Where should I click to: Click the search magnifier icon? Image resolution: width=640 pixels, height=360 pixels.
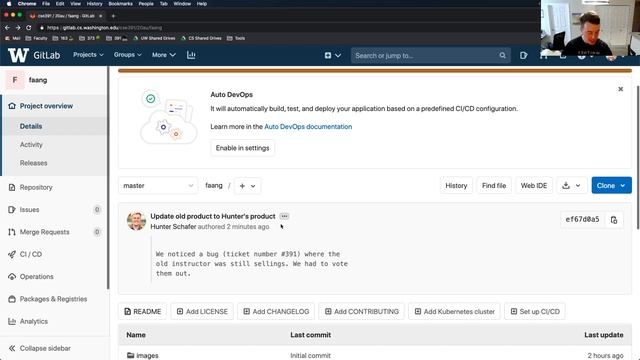coord(502,56)
